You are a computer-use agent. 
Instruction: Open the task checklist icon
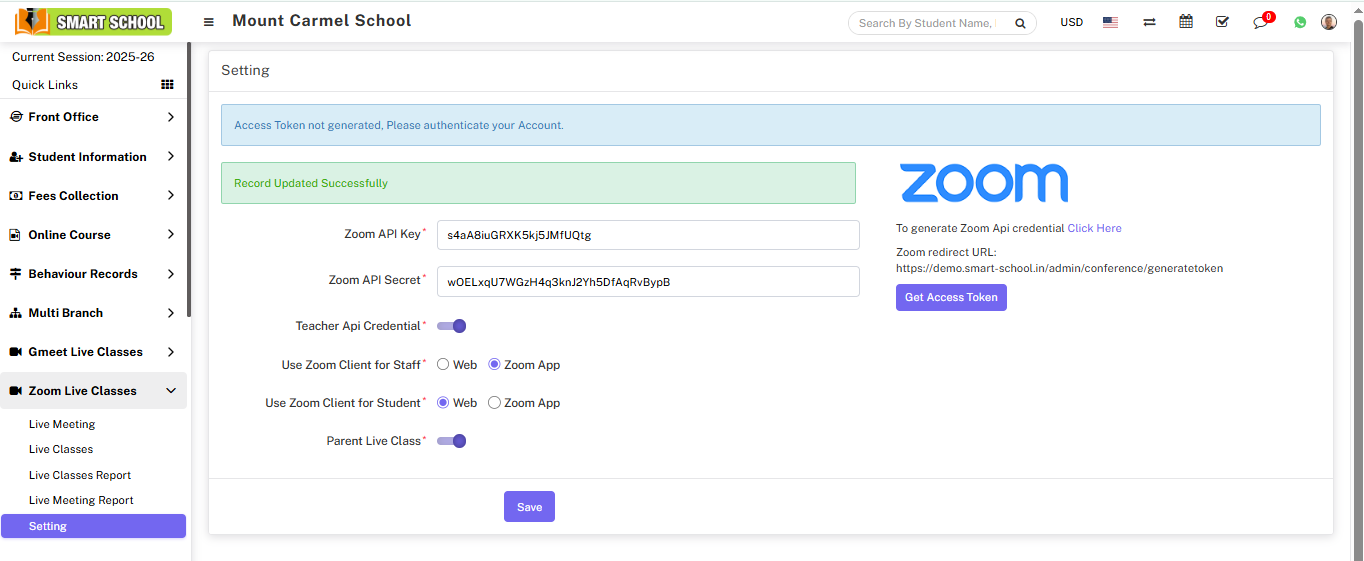[1222, 22]
